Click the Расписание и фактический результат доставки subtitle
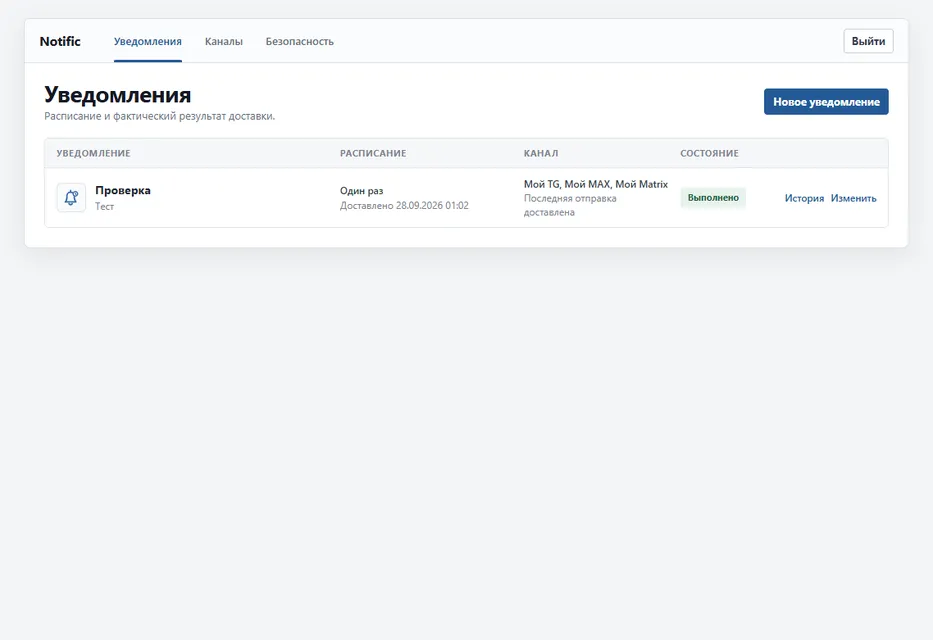 pyautogui.click(x=159, y=117)
